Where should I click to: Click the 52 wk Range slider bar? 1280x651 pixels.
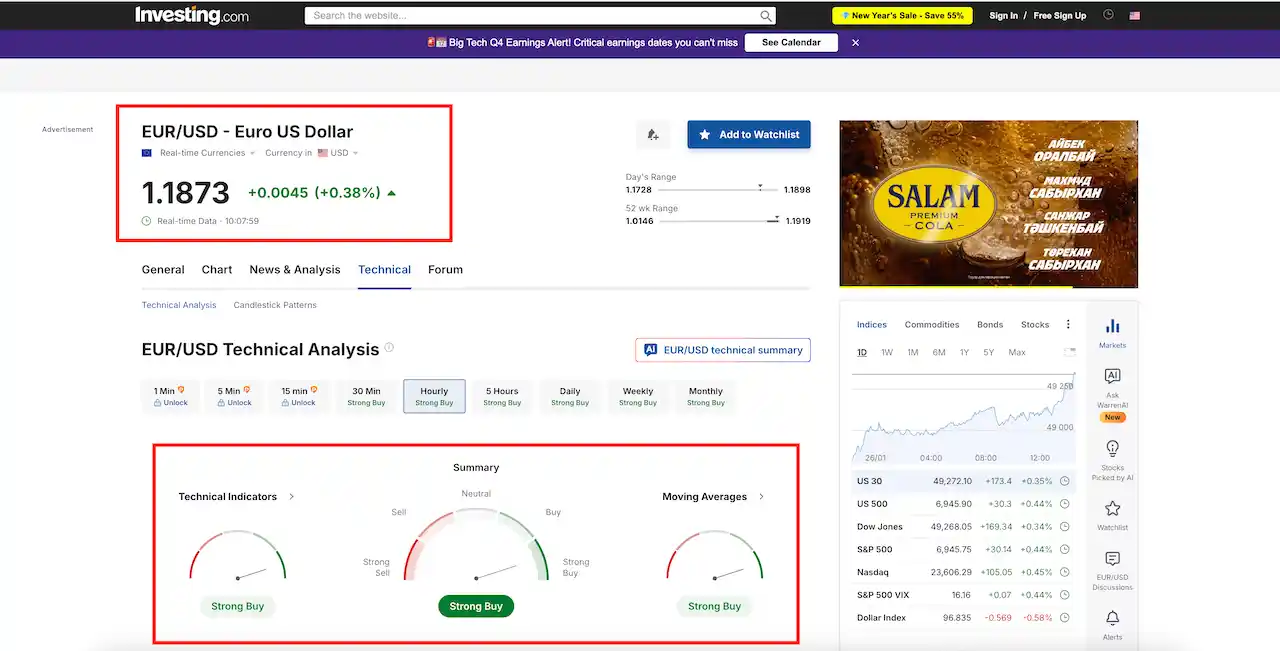coord(718,220)
